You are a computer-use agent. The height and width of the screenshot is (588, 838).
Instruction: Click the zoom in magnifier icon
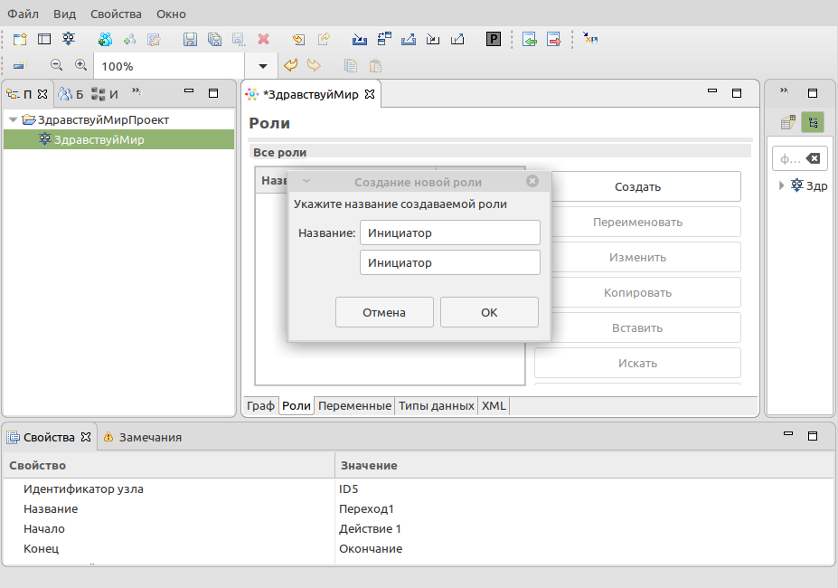point(81,66)
